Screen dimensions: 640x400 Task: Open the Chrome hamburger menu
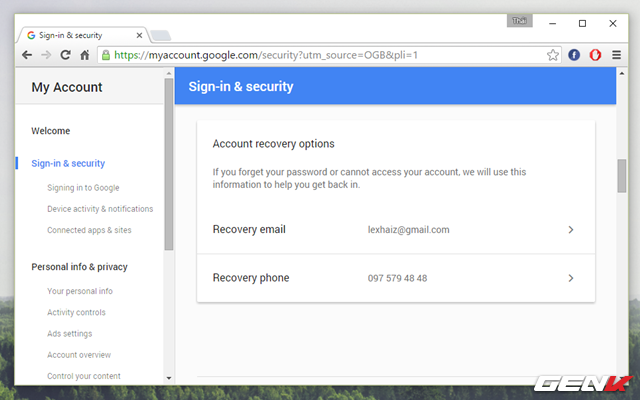[618, 55]
